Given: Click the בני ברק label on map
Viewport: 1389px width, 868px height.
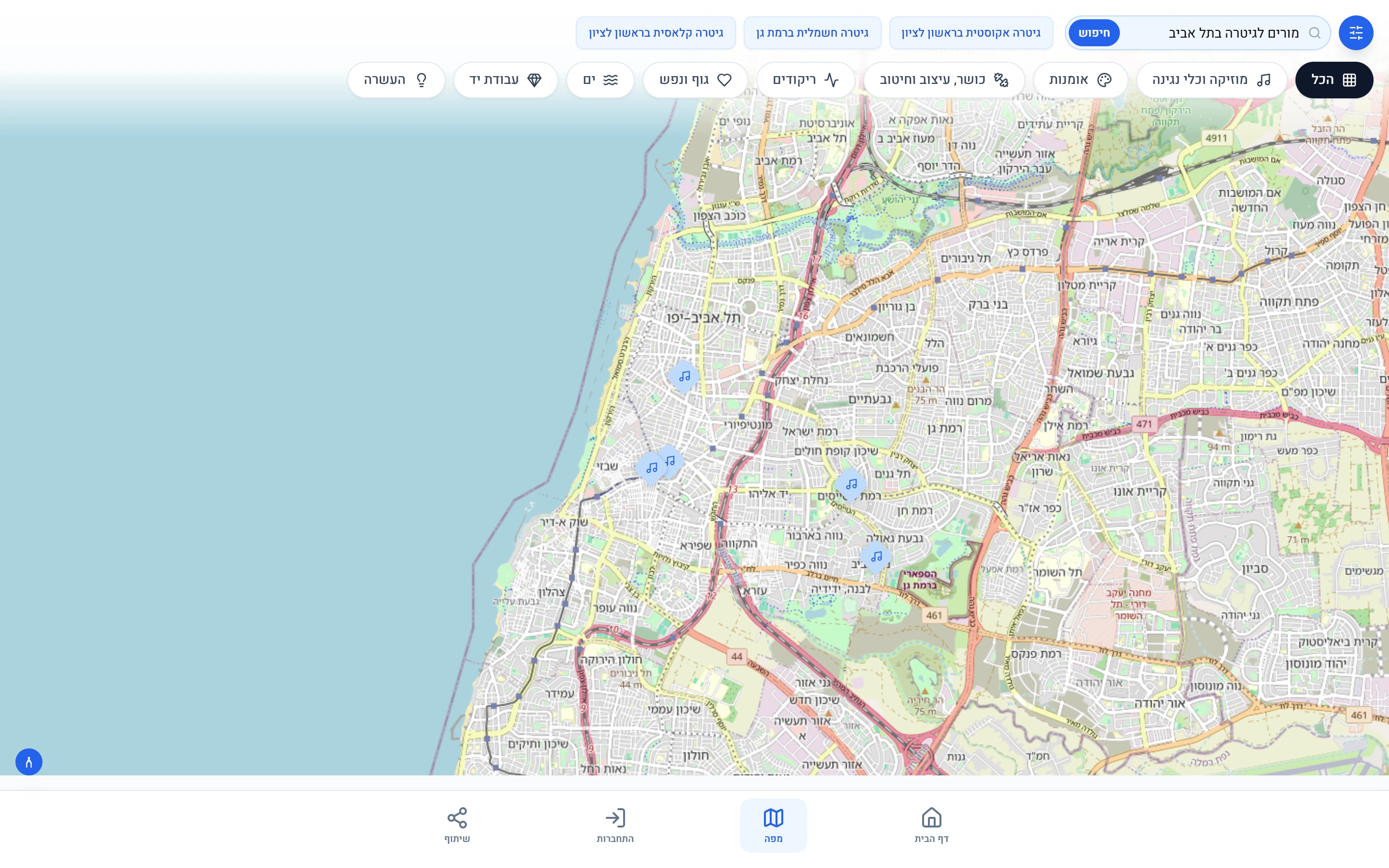Looking at the screenshot, I should click(x=988, y=305).
